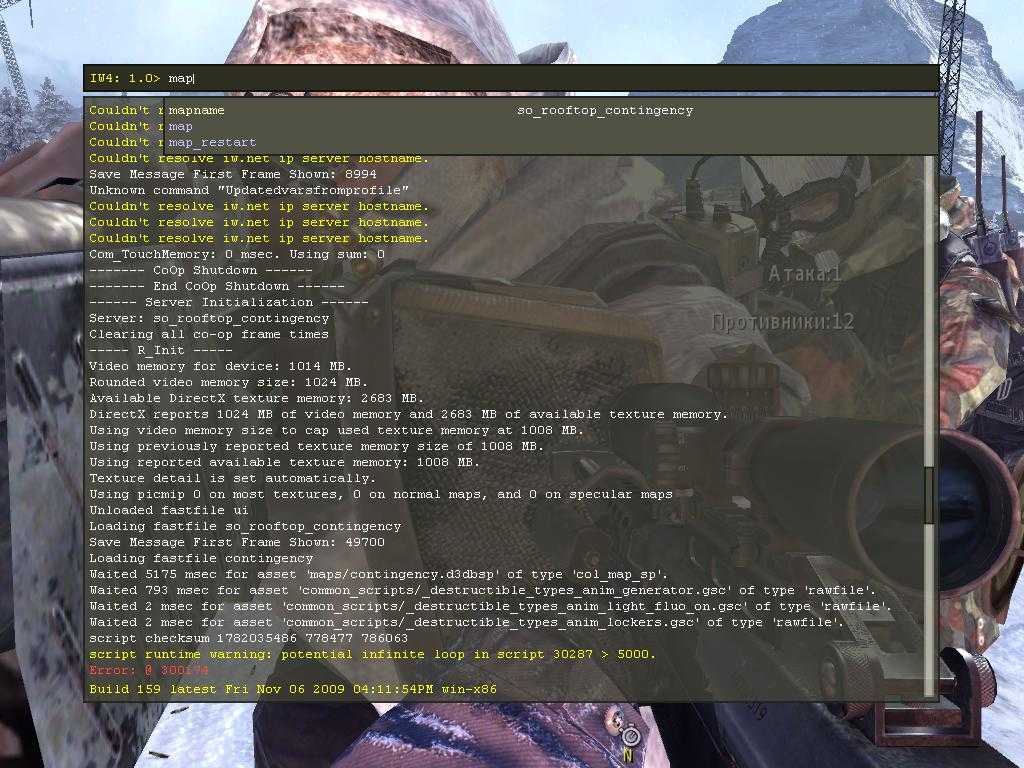Click the log line mentioning "anim_light_fluo_on.gsc"

click(490, 606)
